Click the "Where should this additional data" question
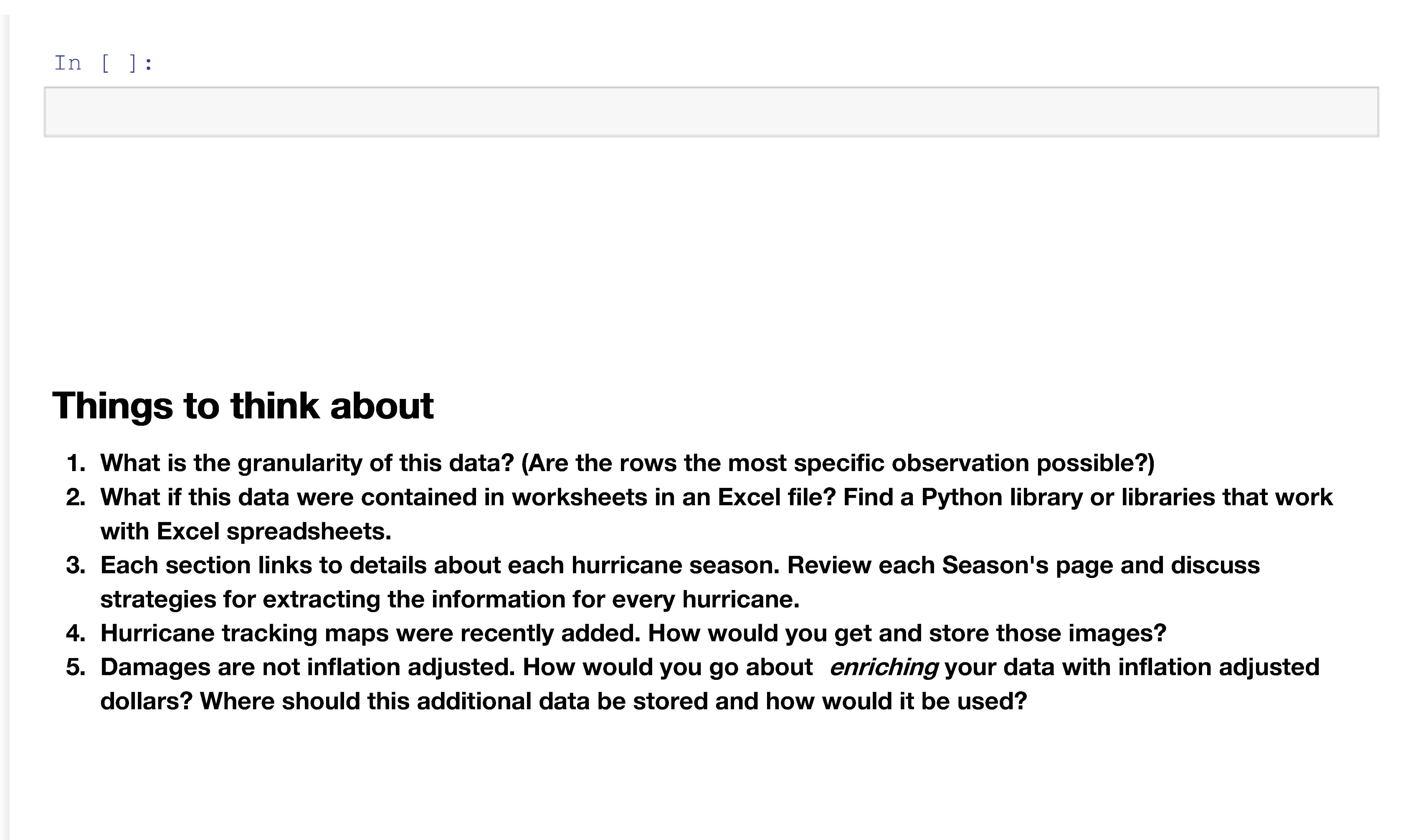This screenshot has width=1413, height=840. pyautogui.click(x=613, y=701)
